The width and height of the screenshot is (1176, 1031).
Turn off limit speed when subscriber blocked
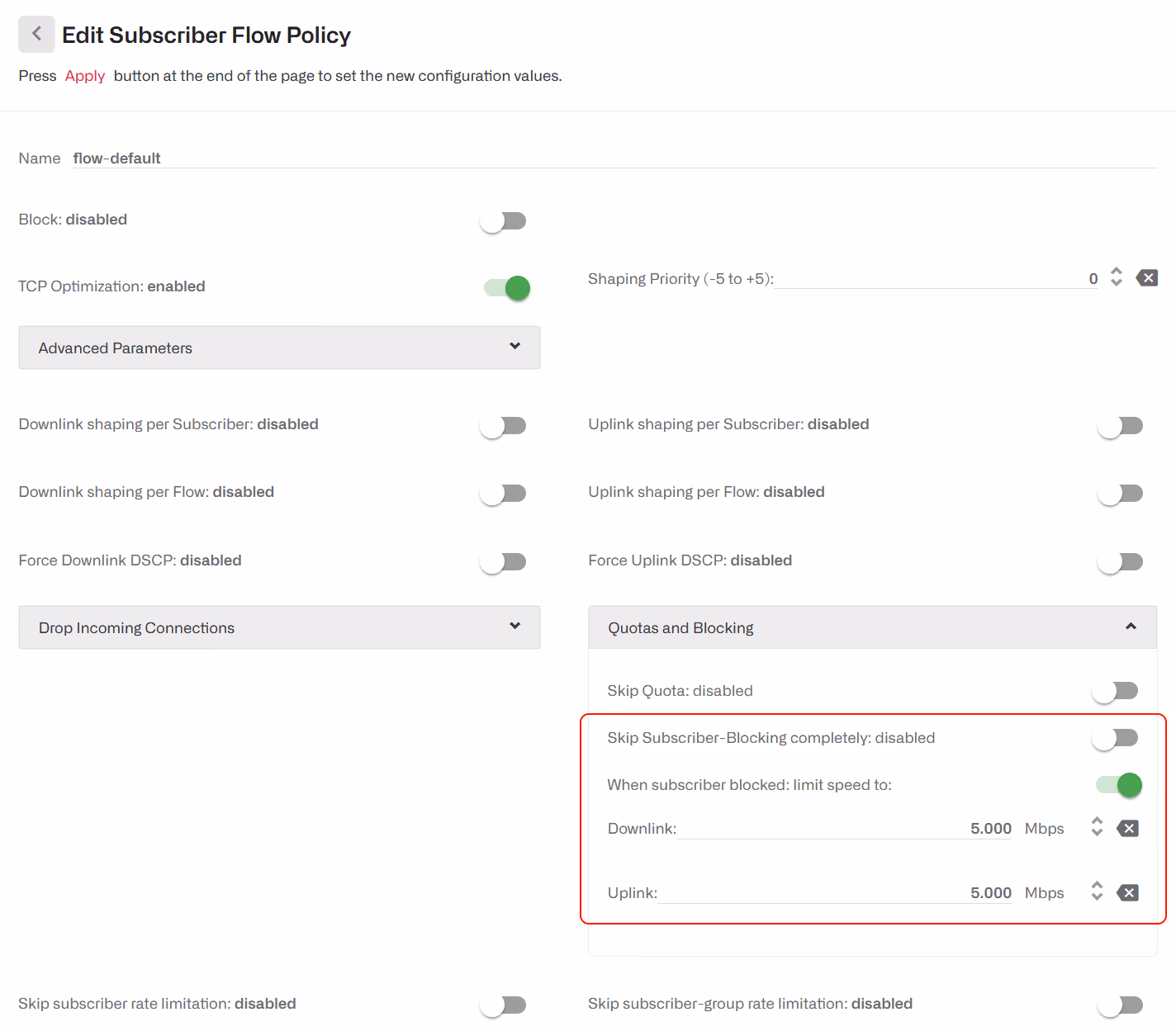tap(1119, 785)
